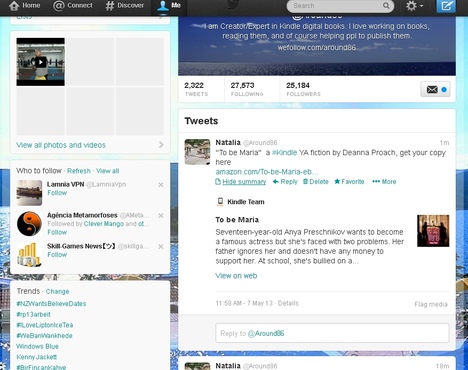View the 27,573 Following list
The image size is (468, 370).
pyautogui.click(x=247, y=89)
